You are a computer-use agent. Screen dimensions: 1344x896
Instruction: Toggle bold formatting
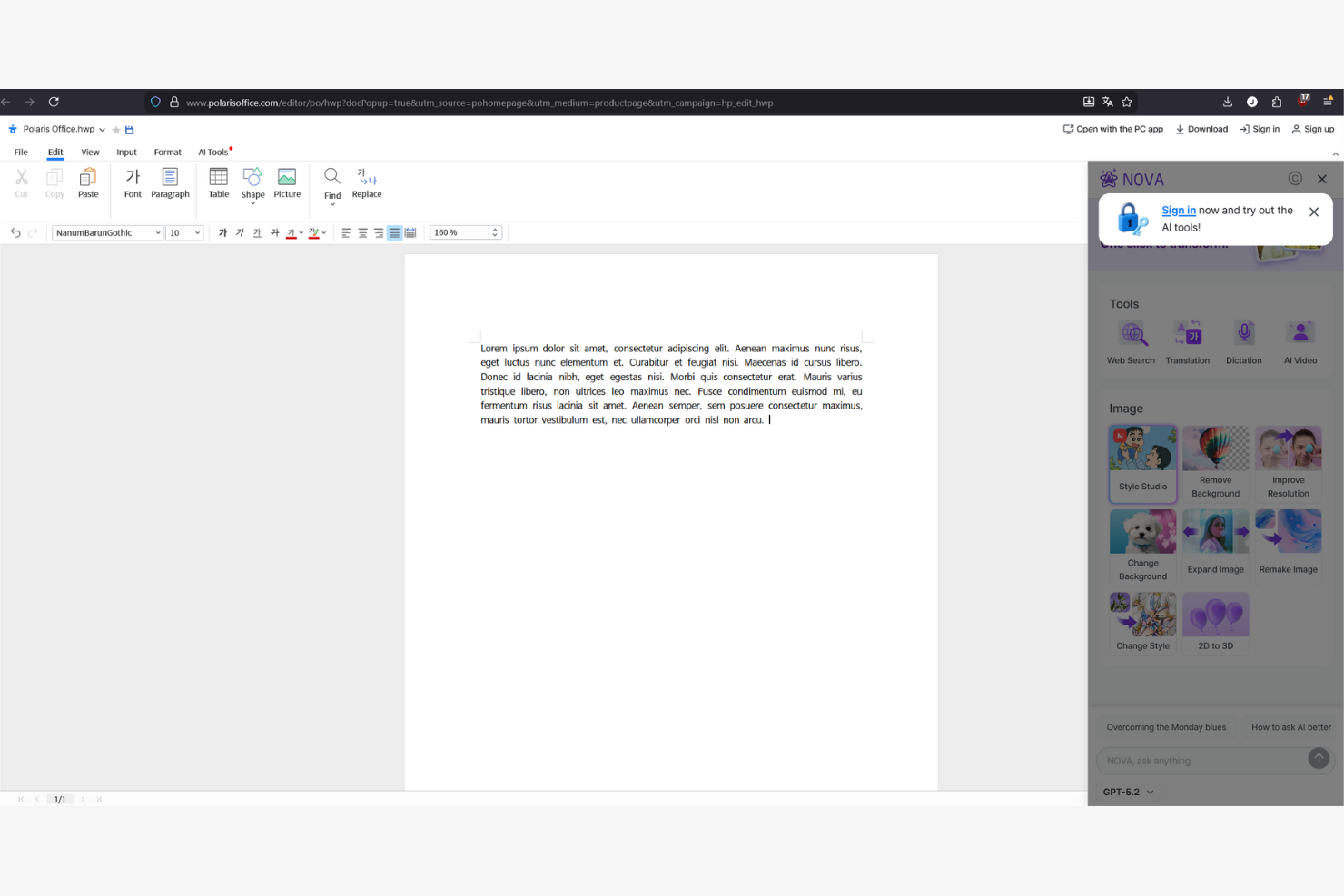222,232
